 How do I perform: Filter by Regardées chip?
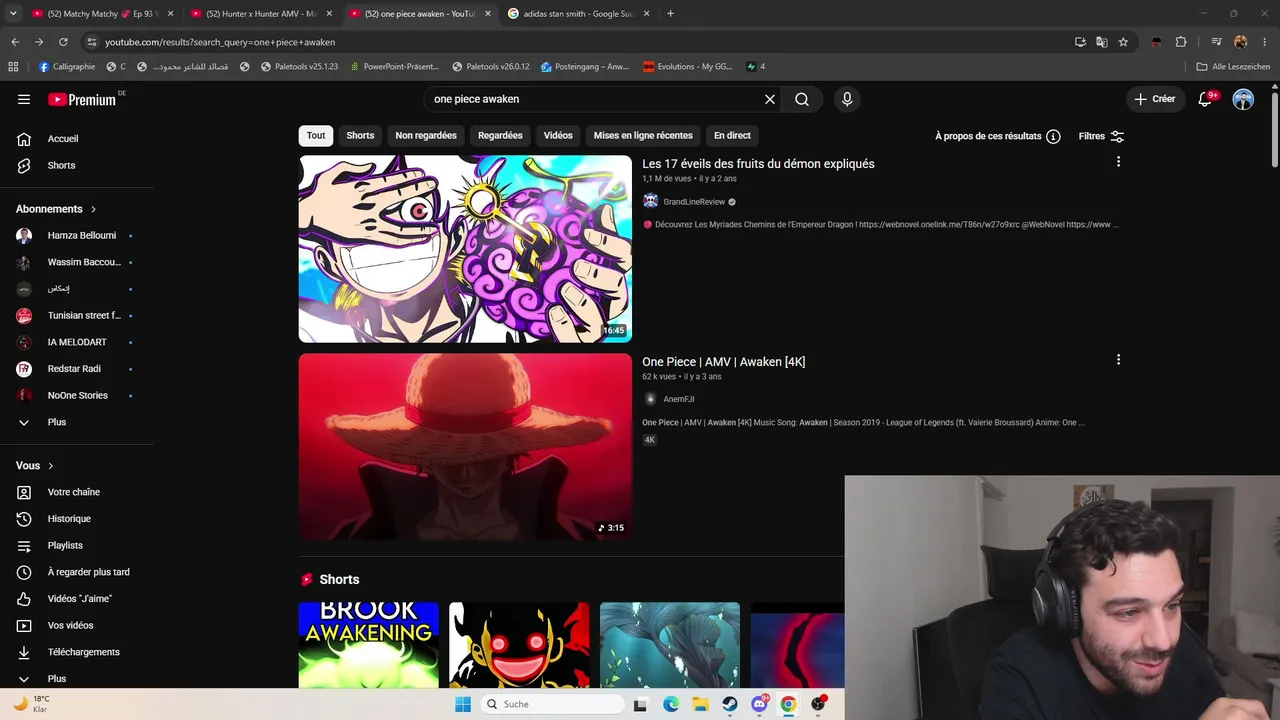[x=500, y=136]
